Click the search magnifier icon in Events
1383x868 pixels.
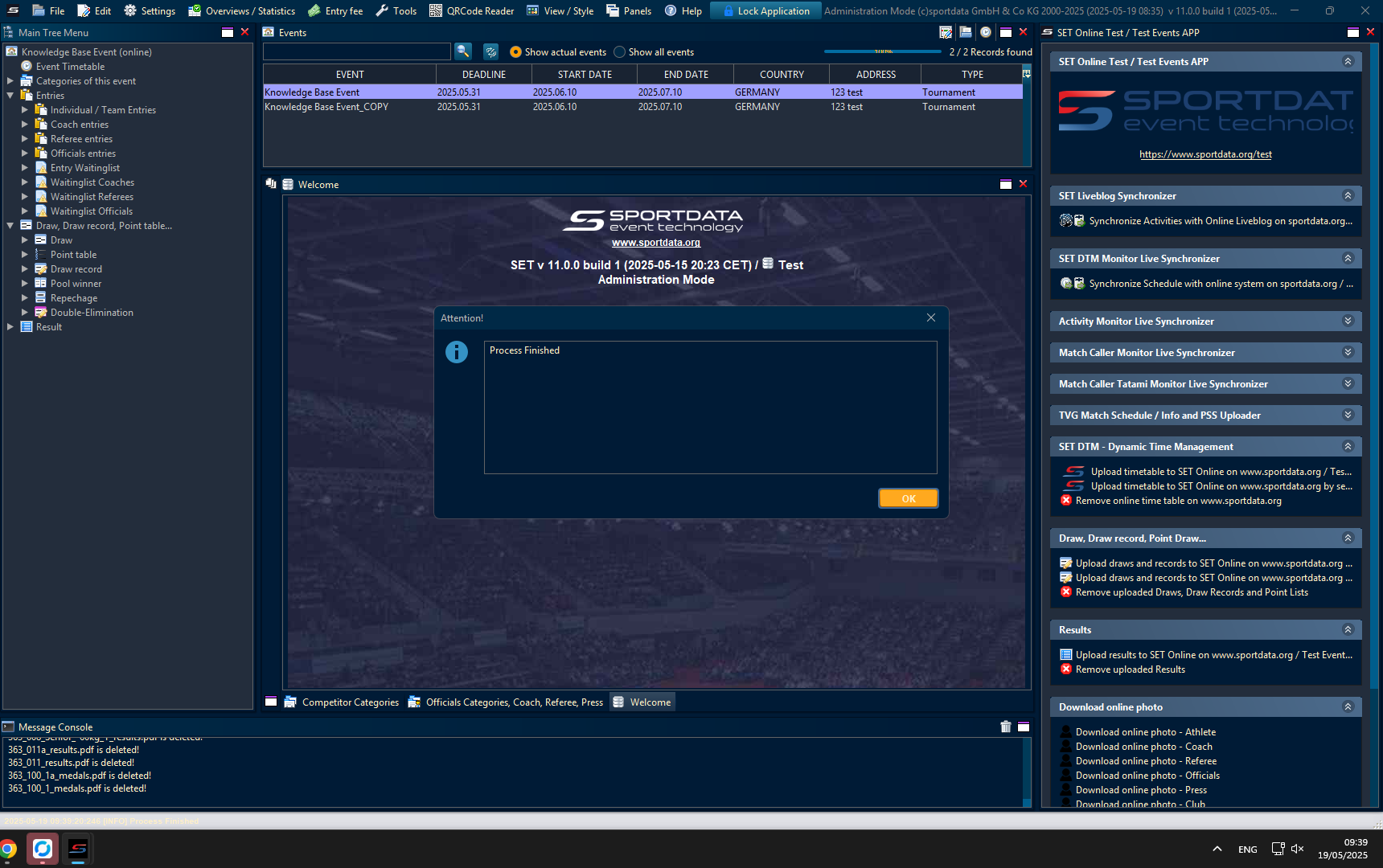[463, 51]
